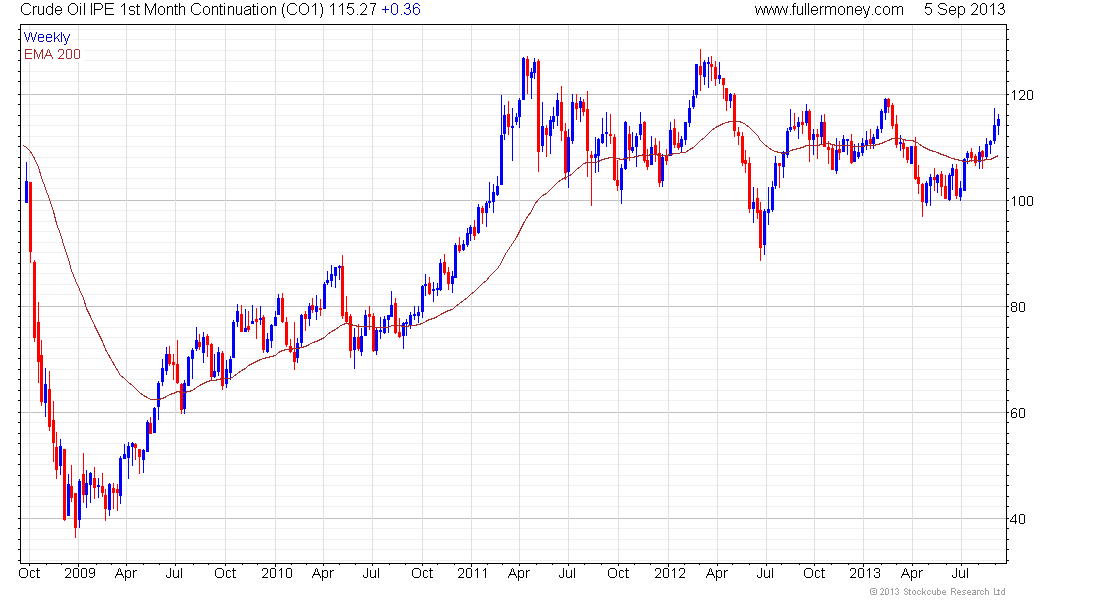Click the 2010 year label on time axis

pos(276,573)
